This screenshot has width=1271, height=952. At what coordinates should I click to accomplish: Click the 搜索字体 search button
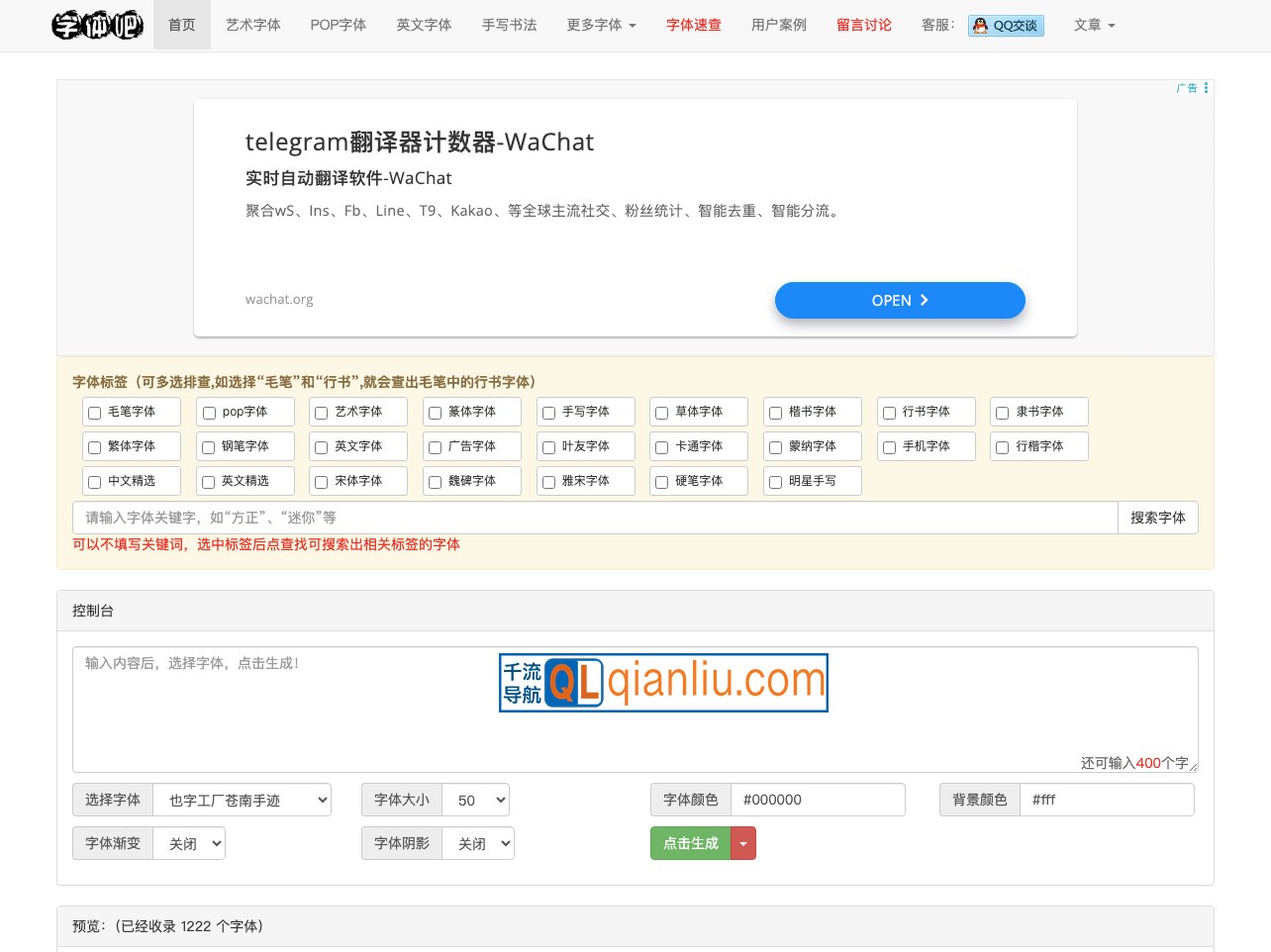click(x=1157, y=518)
